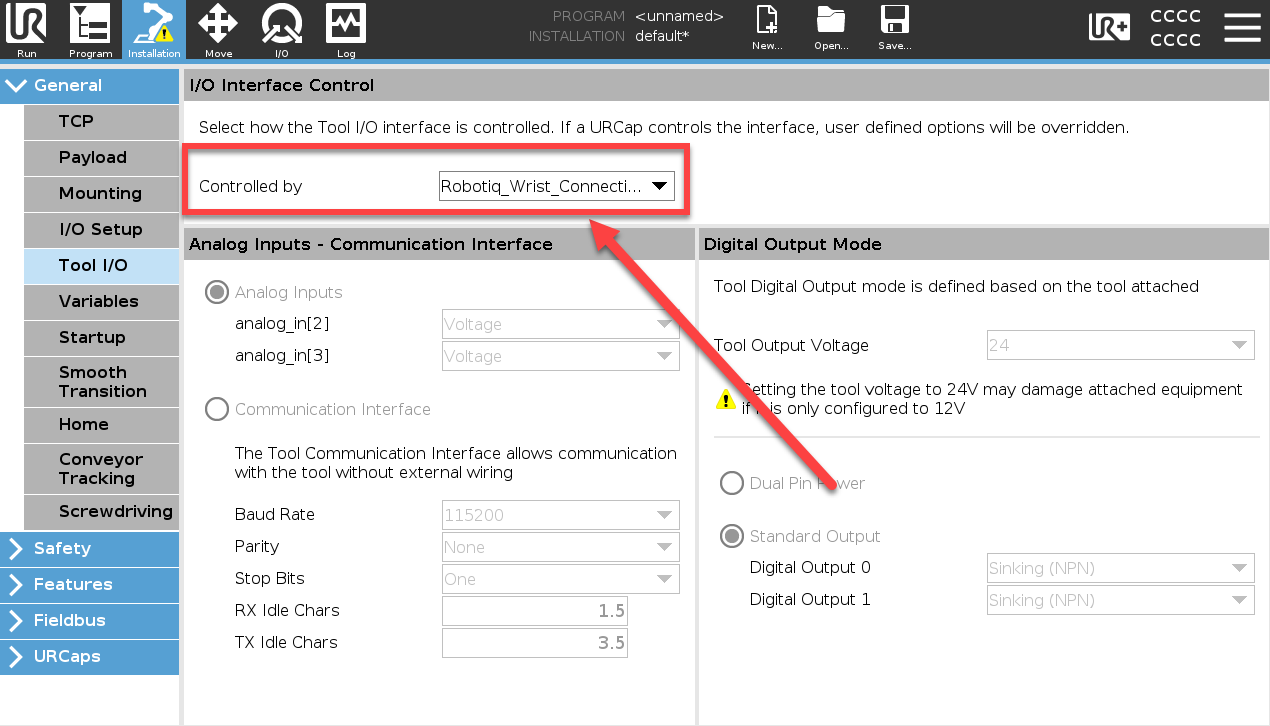Screen dimensions: 1270x726
Task: Click the TX Idle Chars field
Action: point(535,643)
